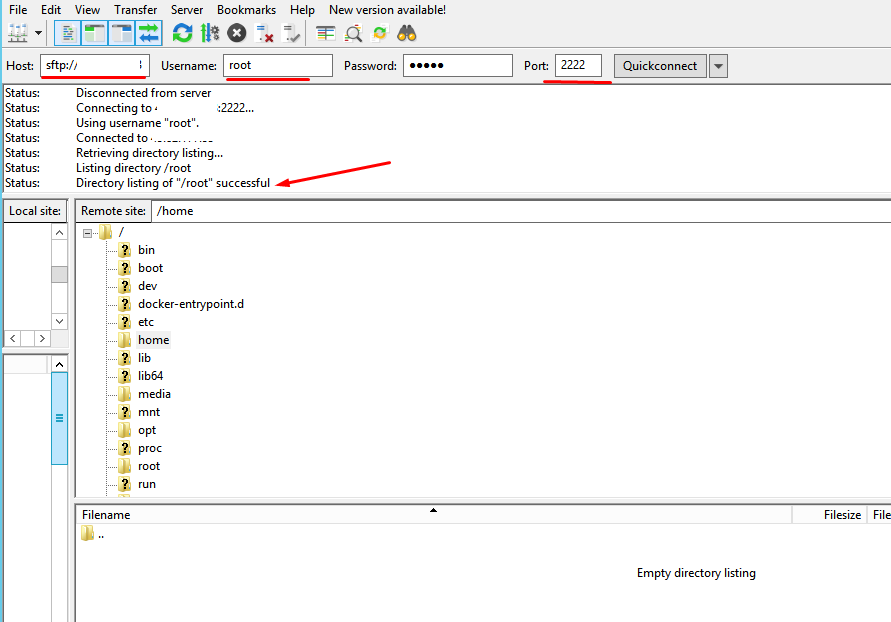Image resolution: width=891 pixels, height=622 pixels.
Task: Toggle the local directory tree display
Action: coord(95,33)
